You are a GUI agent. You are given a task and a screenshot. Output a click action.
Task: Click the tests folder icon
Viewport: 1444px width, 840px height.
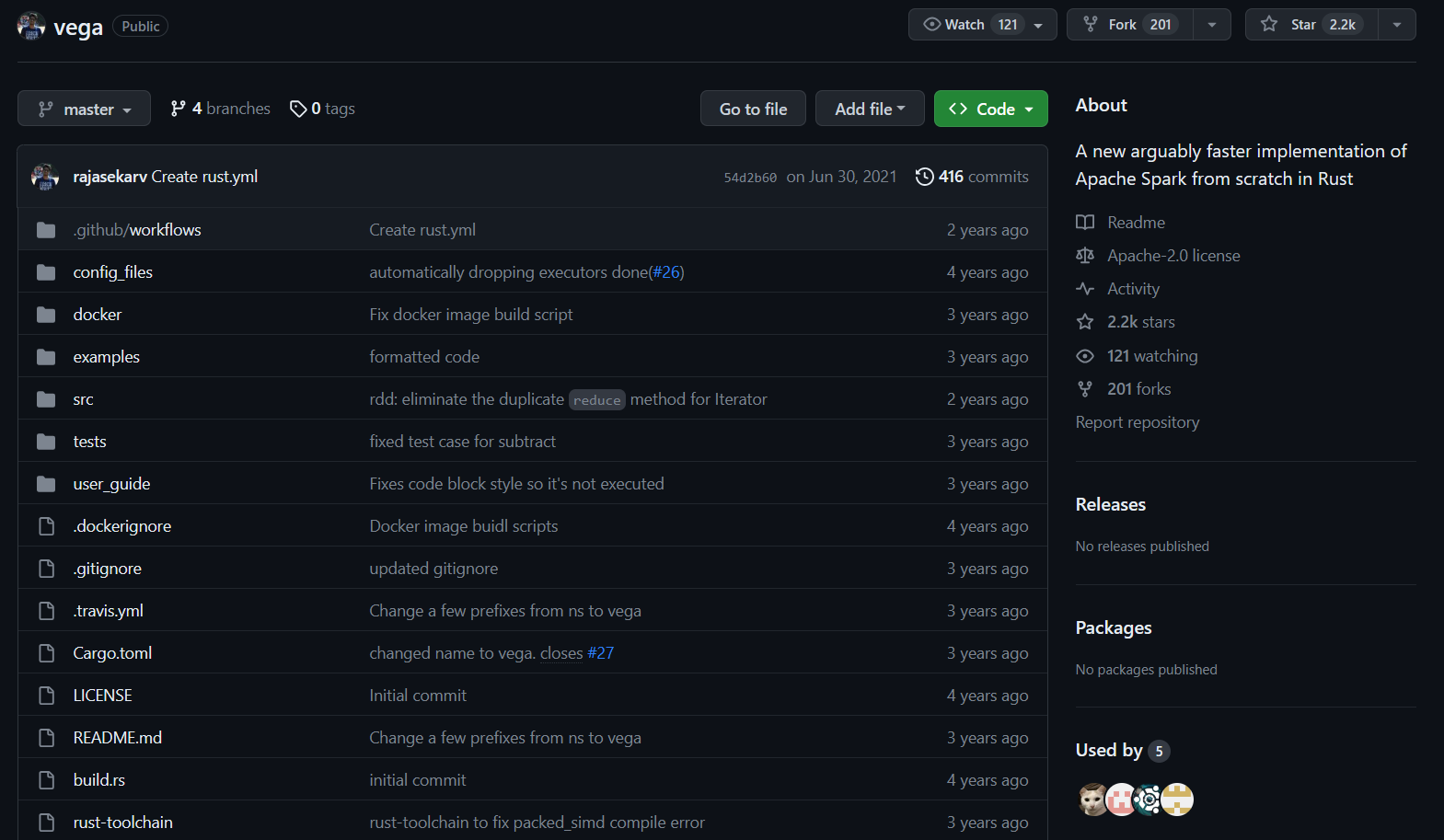pos(46,442)
